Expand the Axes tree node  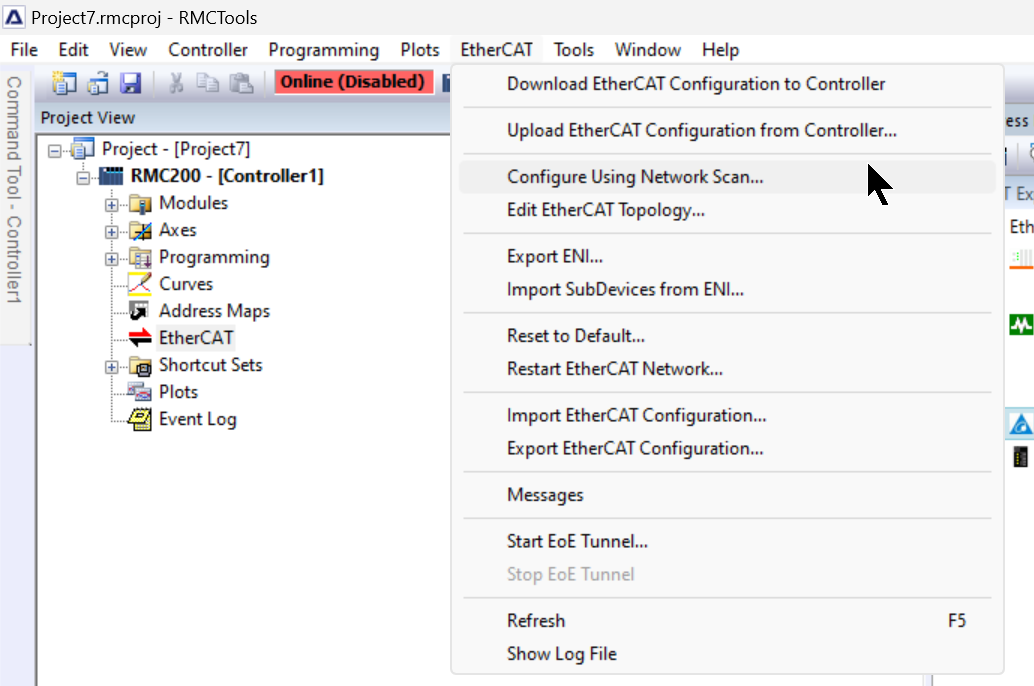pos(111,232)
